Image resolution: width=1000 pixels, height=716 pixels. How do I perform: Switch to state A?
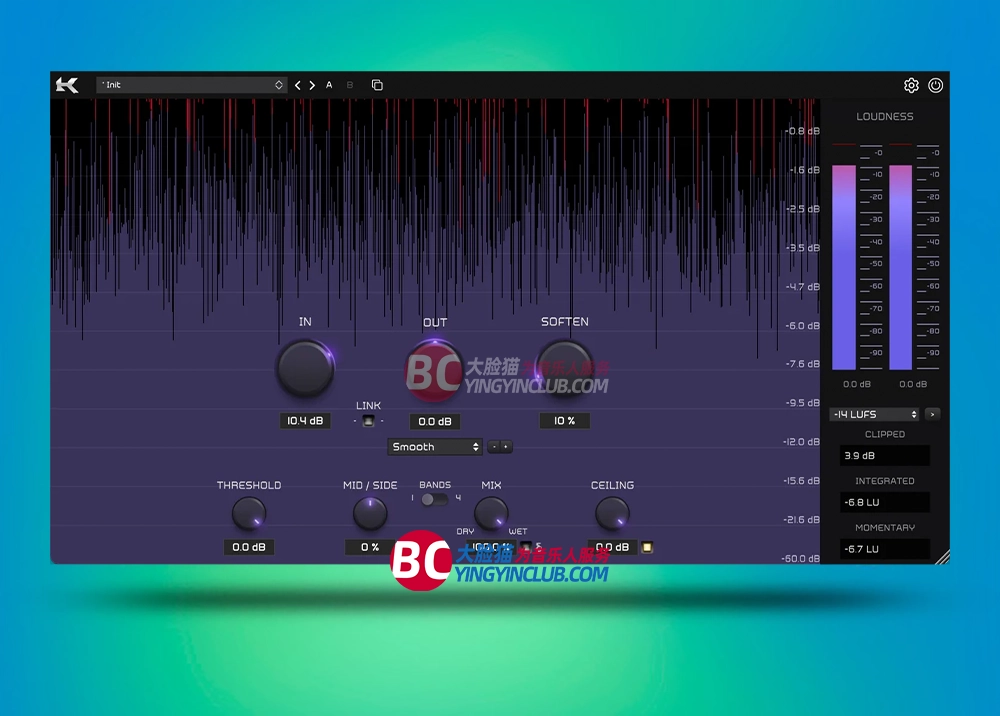click(329, 86)
